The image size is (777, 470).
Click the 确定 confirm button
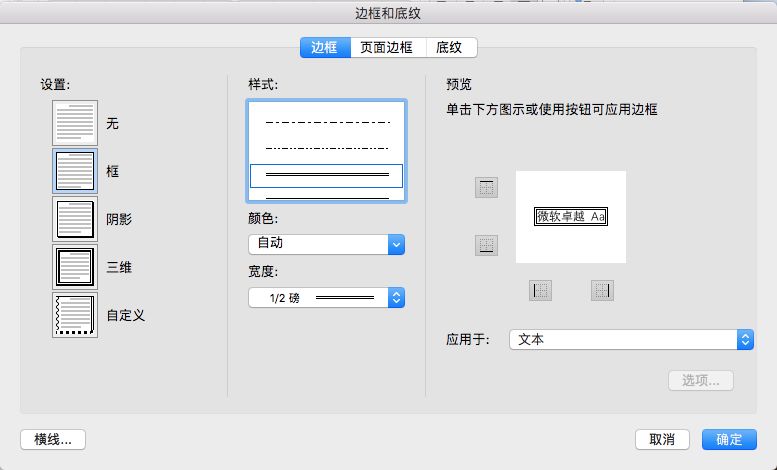729,440
